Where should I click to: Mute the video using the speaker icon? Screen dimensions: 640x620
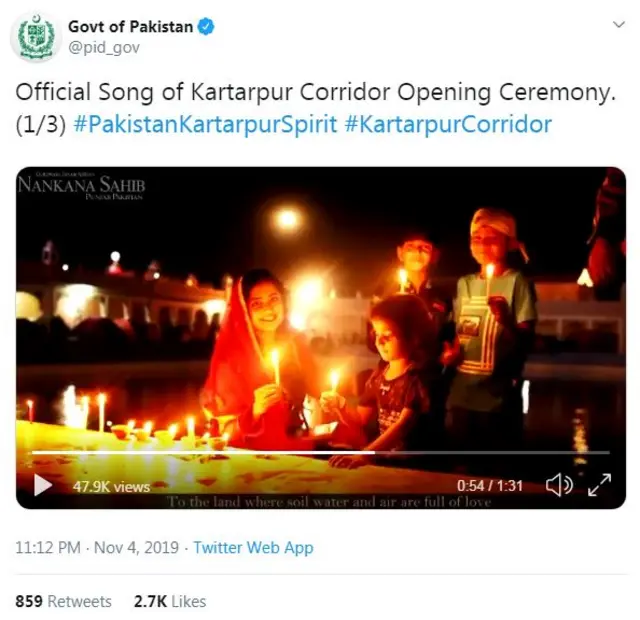559,485
